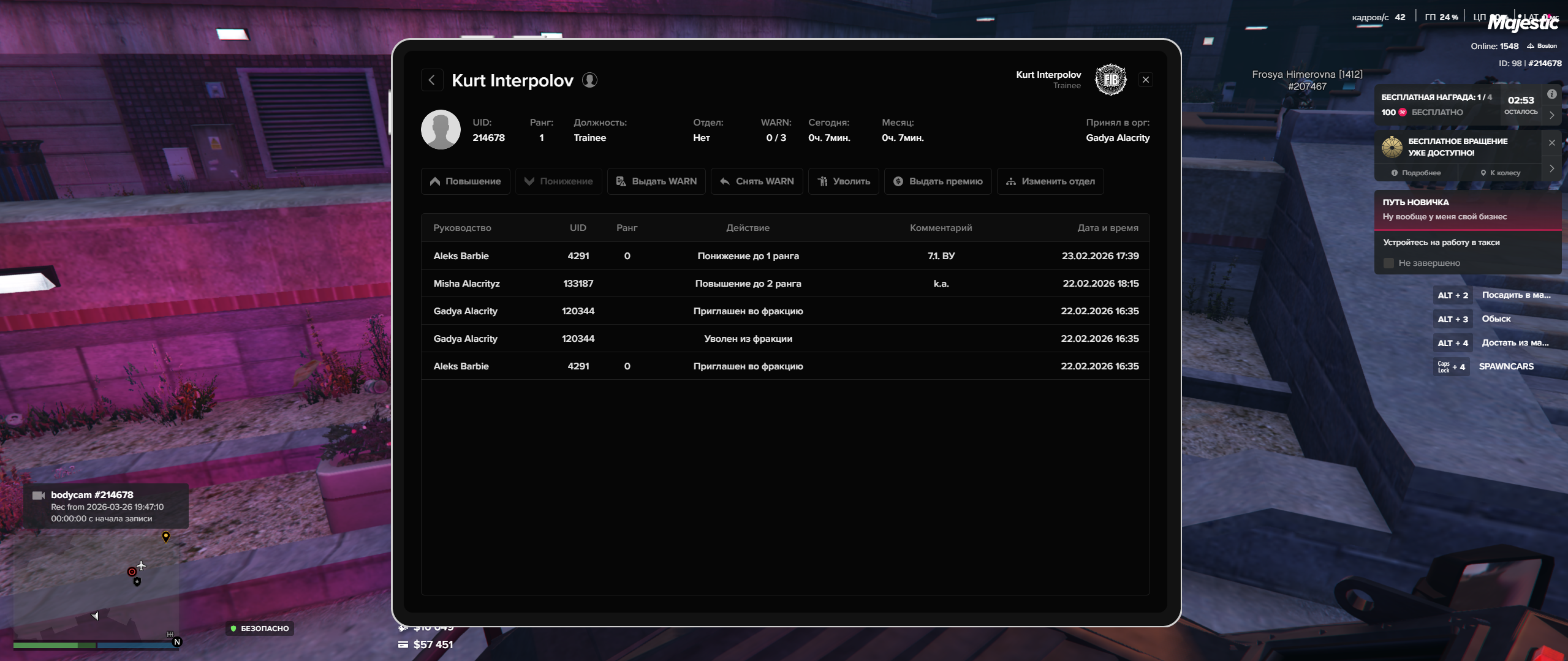This screenshot has height=661, width=1568.
Task: Click the profile icon next to player name
Action: tap(589, 80)
